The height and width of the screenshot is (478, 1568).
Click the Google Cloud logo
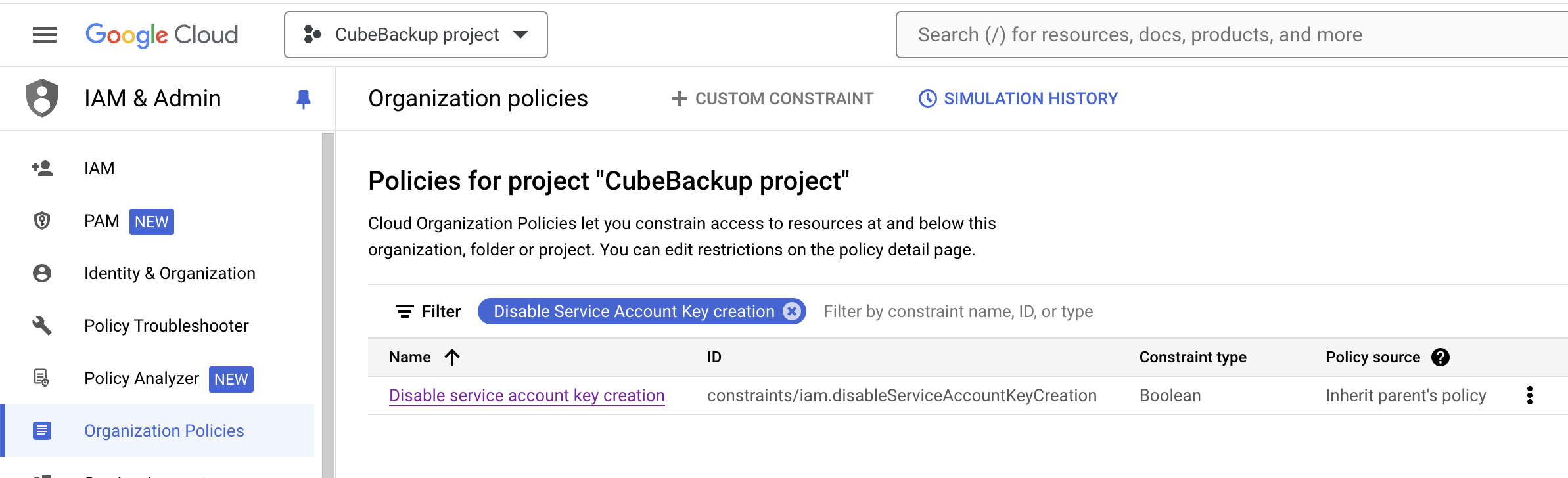click(x=162, y=35)
